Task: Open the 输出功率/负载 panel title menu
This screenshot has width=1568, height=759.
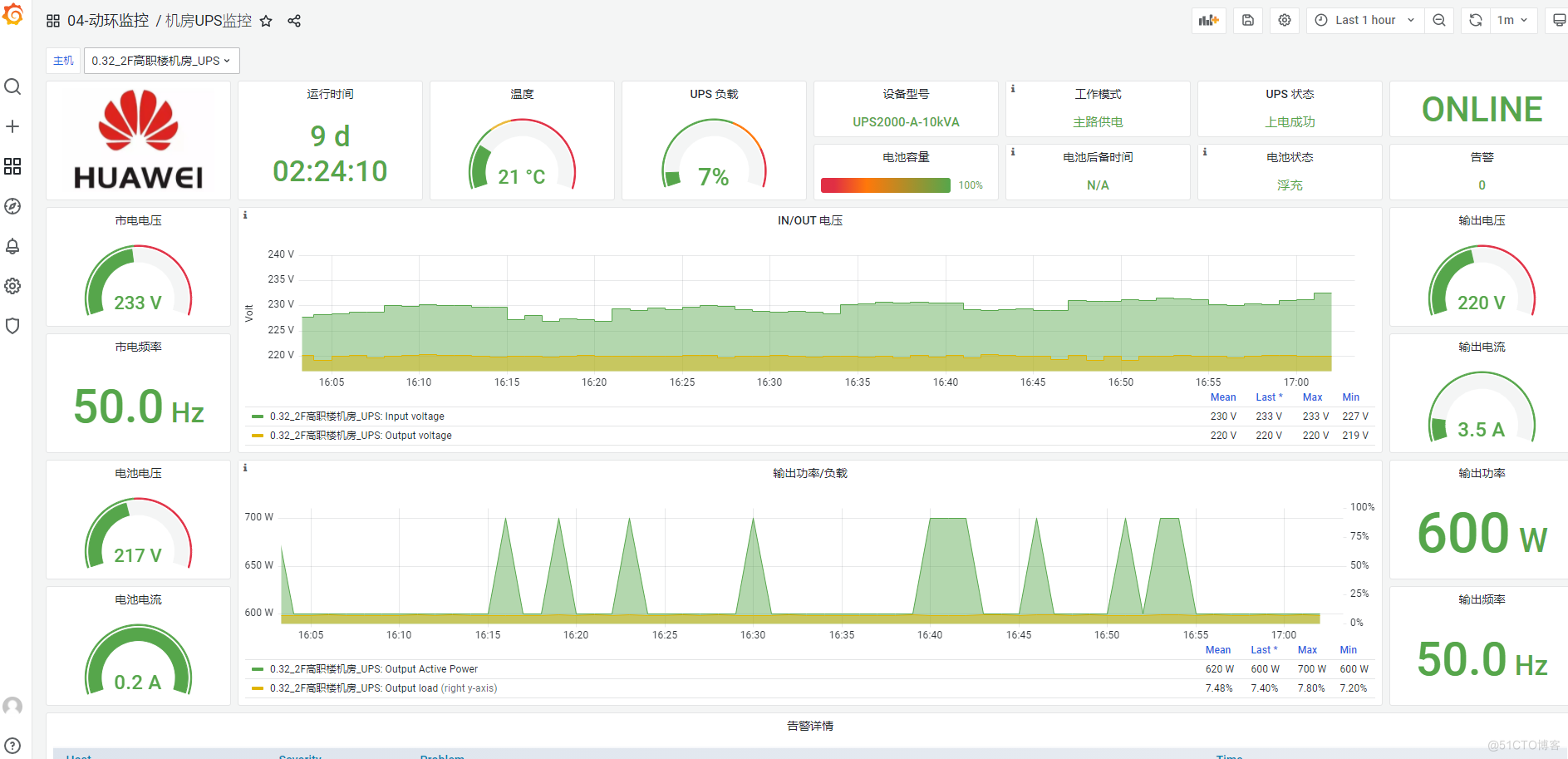Action: point(810,473)
